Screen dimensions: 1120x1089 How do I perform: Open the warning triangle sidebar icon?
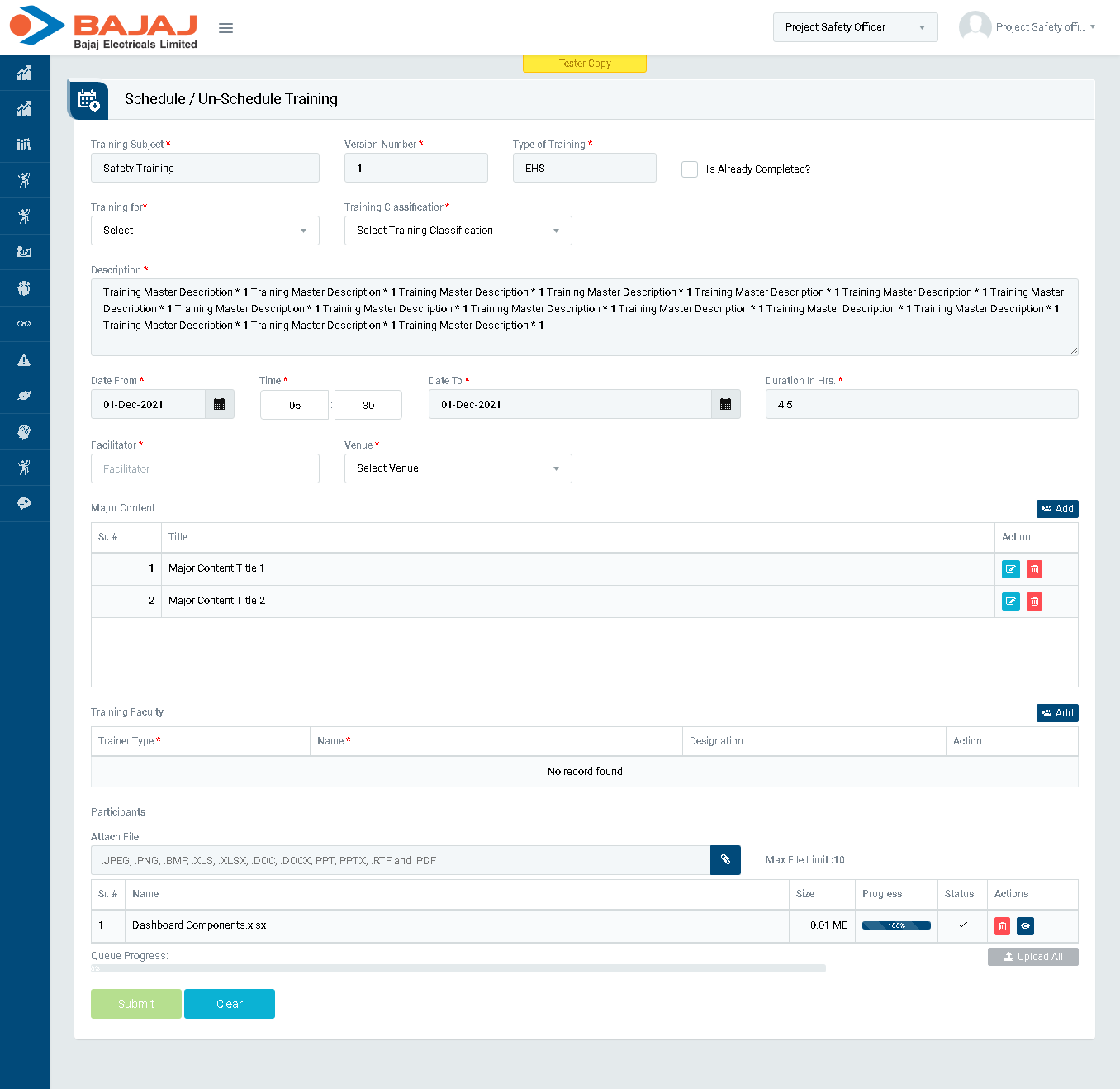(x=24, y=360)
